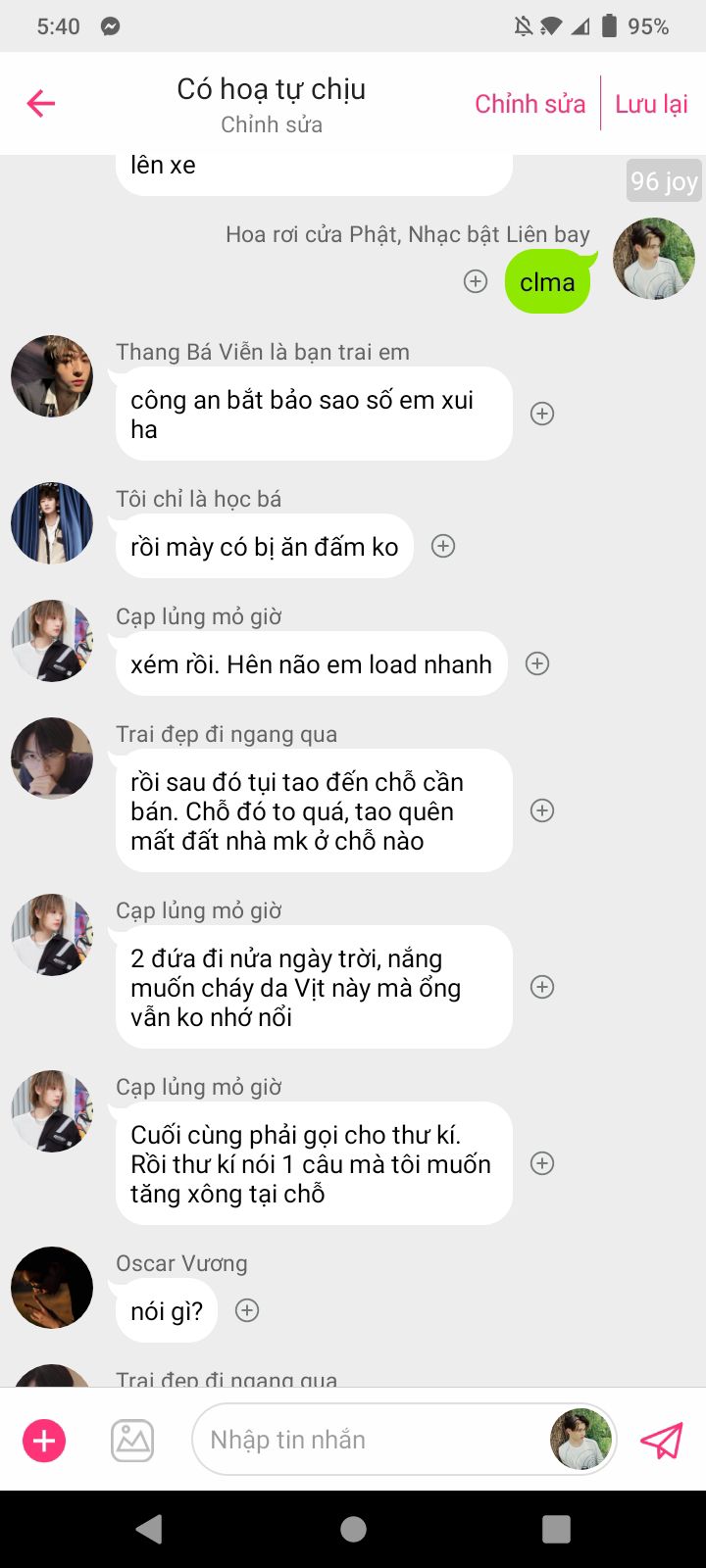The width and height of the screenshot is (706, 1568).
Task: Tap avatar of "Tôi chỉ là học bá"
Action: (52, 522)
